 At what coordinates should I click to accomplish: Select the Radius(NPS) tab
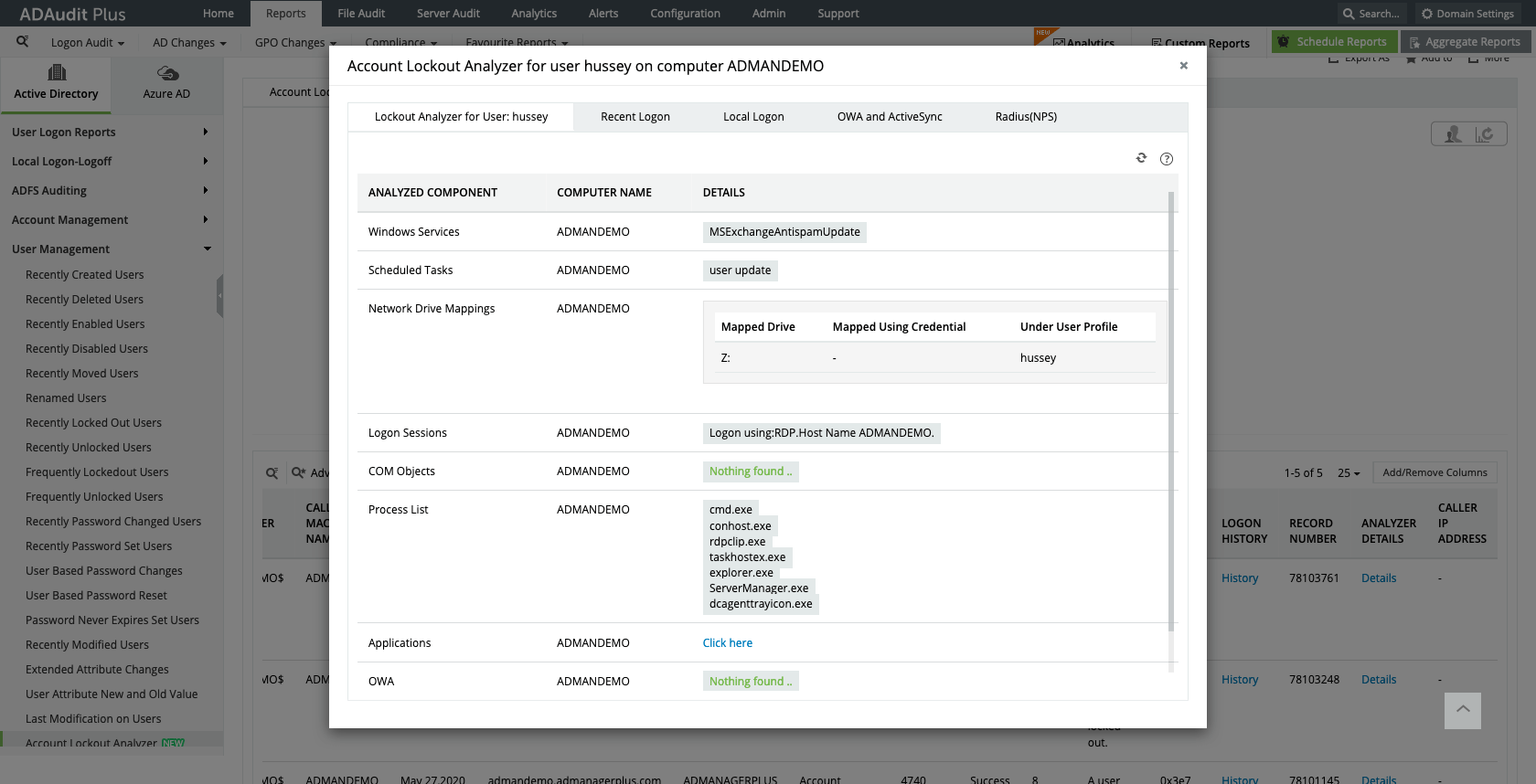coord(1026,117)
